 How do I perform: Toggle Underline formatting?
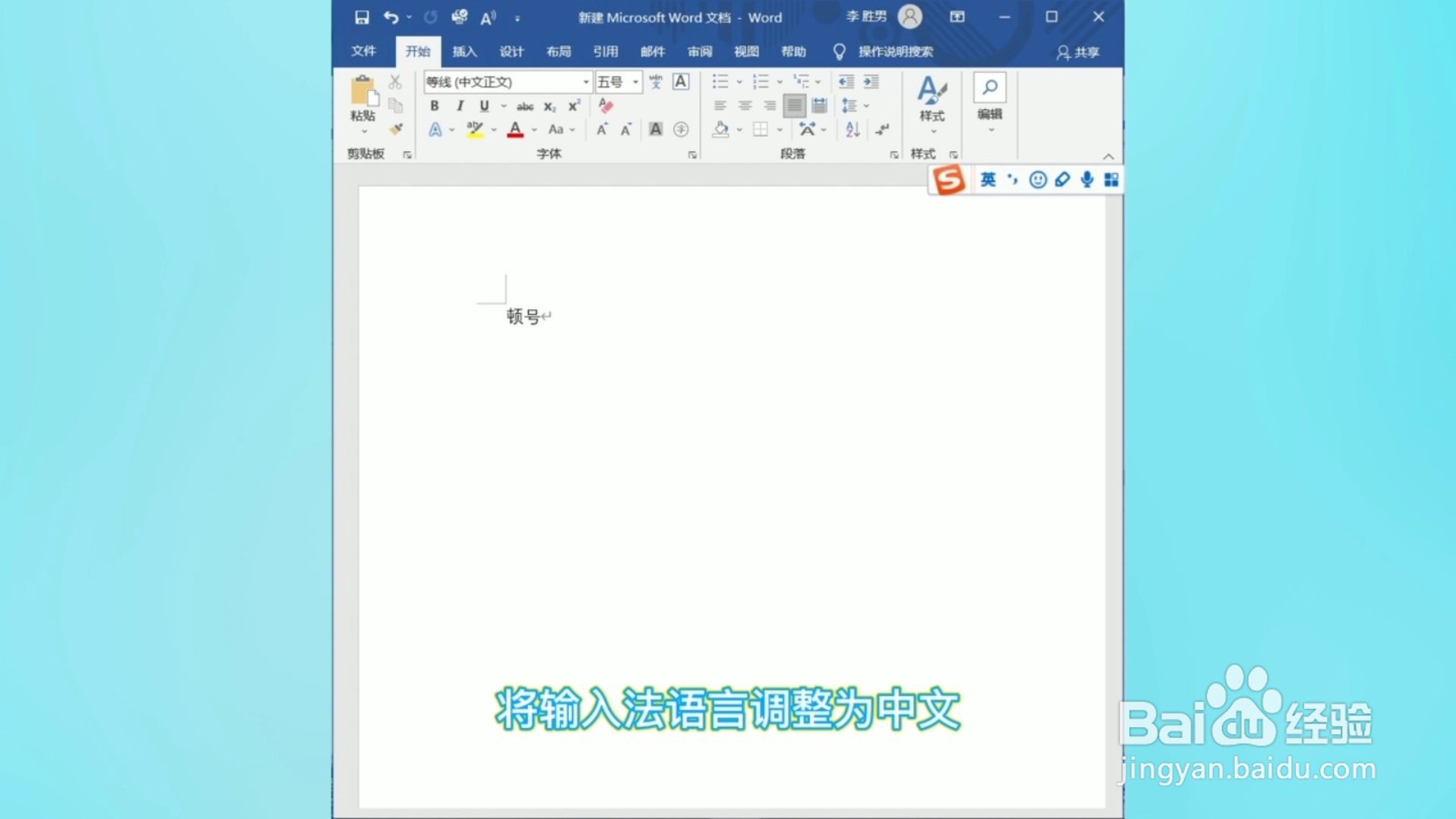[x=484, y=106]
